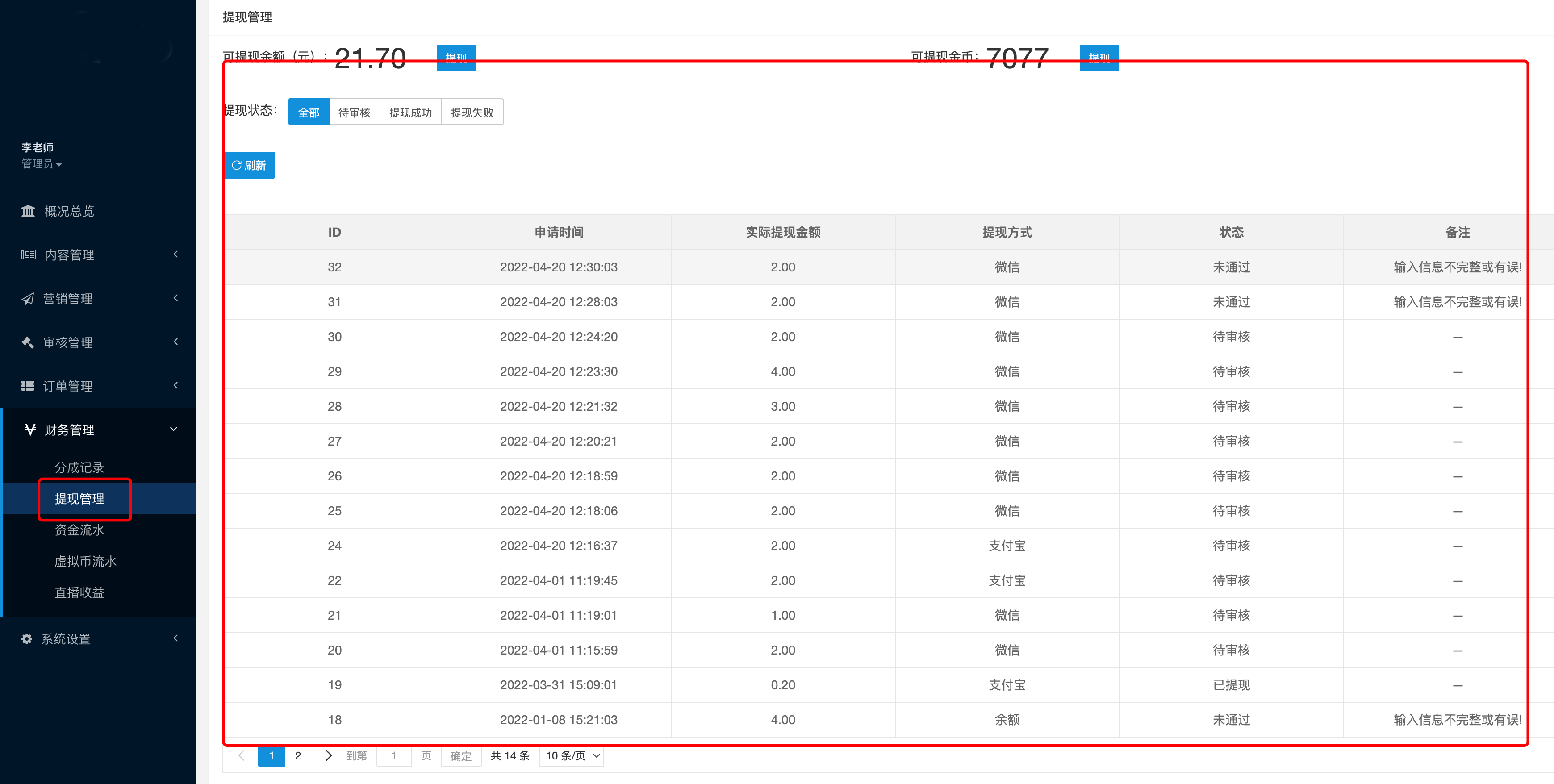1554x784 pixels.
Task: Expand the 内容管理 menu chevron
Action: [175, 254]
